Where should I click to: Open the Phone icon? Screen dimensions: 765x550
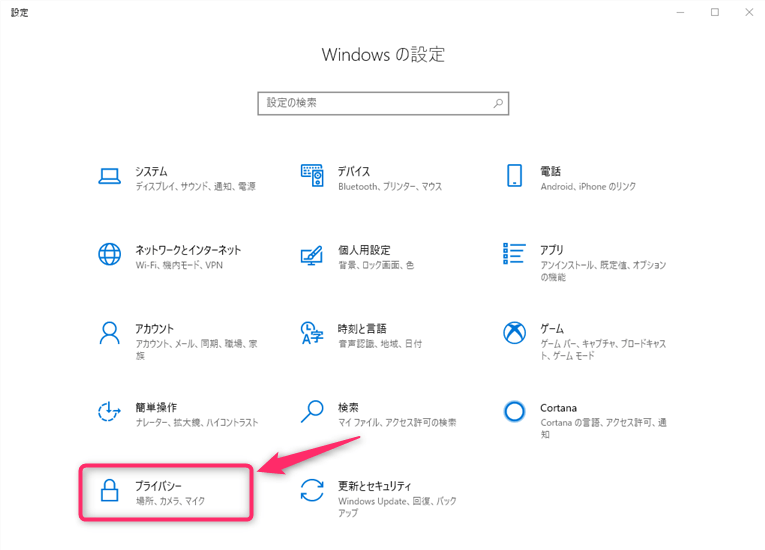point(514,176)
